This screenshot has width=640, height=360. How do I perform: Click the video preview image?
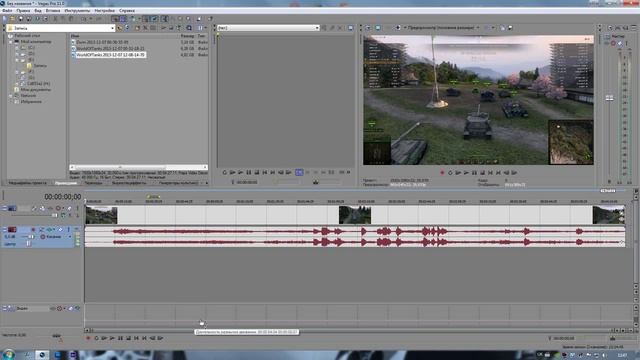pos(478,100)
